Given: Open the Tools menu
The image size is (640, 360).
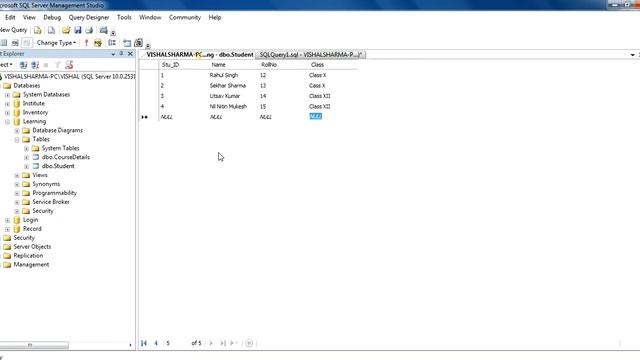Looking at the screenshot, I should click(124, 18).
